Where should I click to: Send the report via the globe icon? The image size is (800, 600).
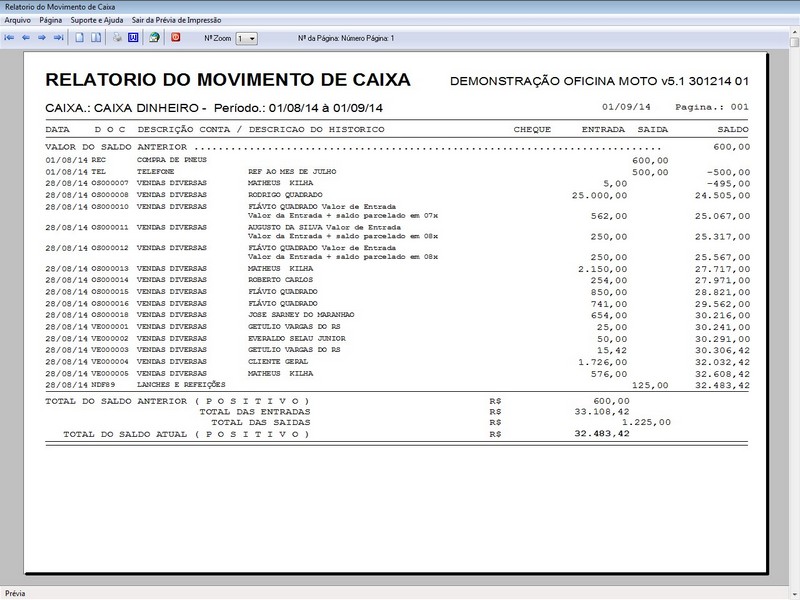click(x=156, y=38)
